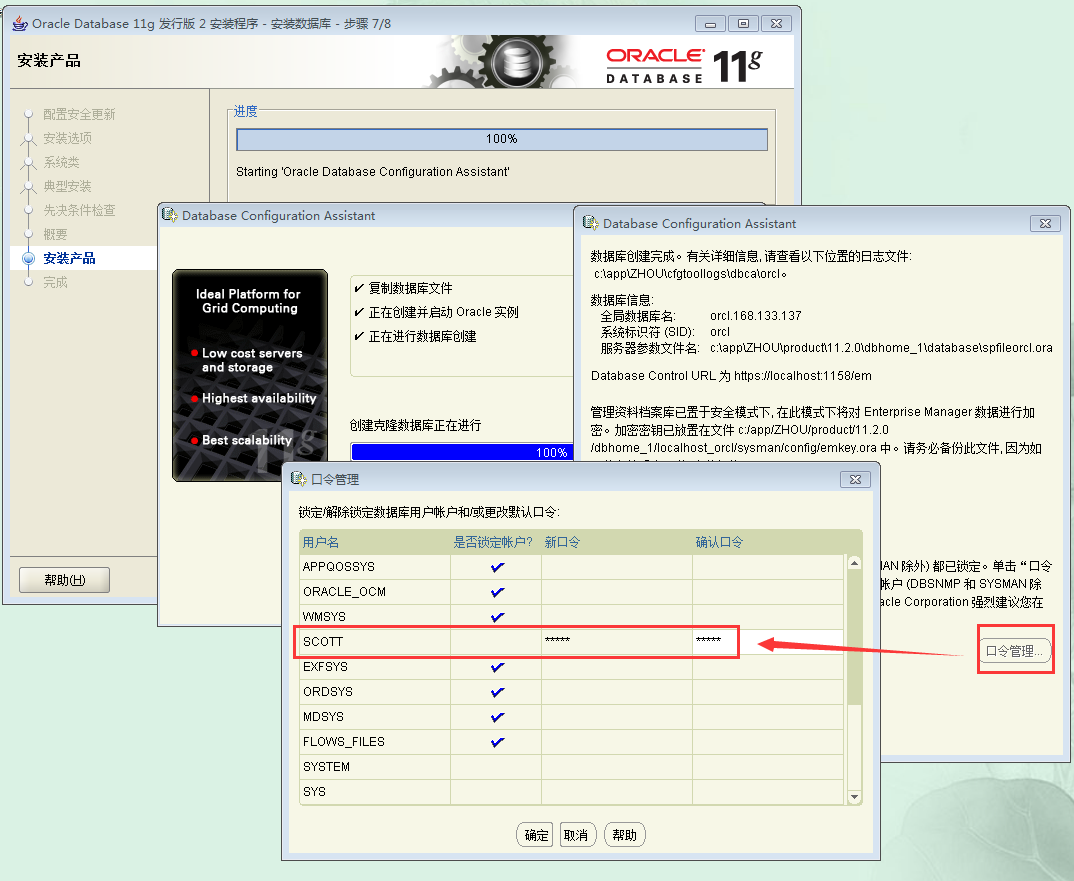Close the 口令管理 dialog
Viewport: 1074px width, 881px height.
point(856,480)
